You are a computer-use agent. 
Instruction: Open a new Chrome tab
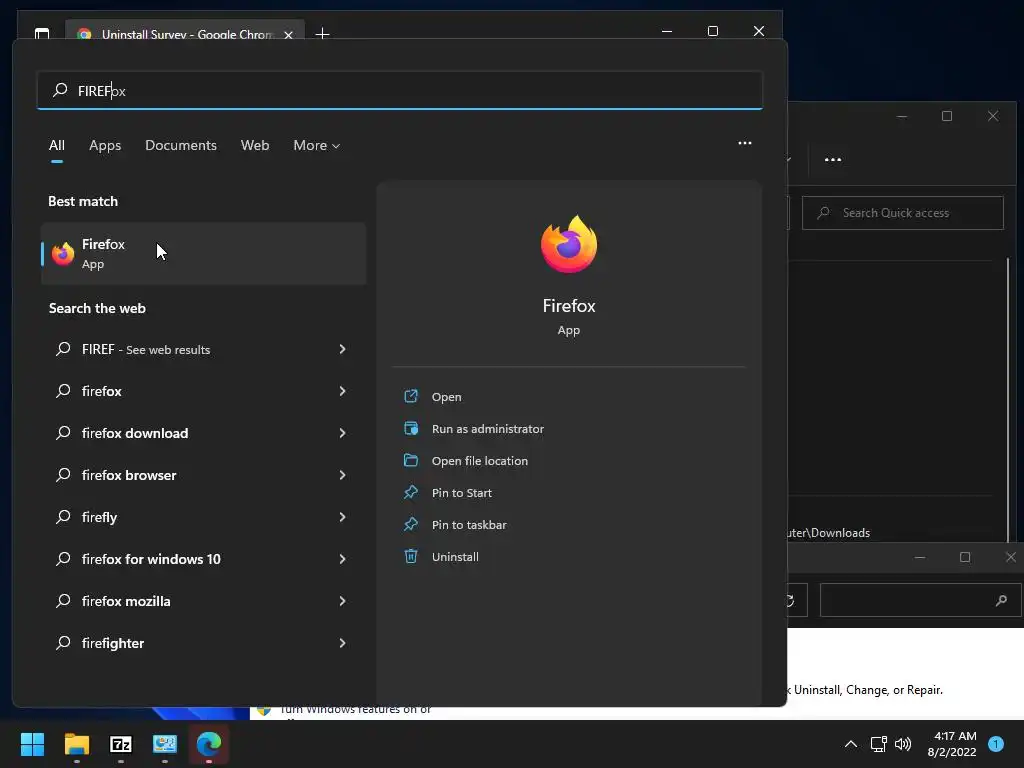tap(323, 33)
